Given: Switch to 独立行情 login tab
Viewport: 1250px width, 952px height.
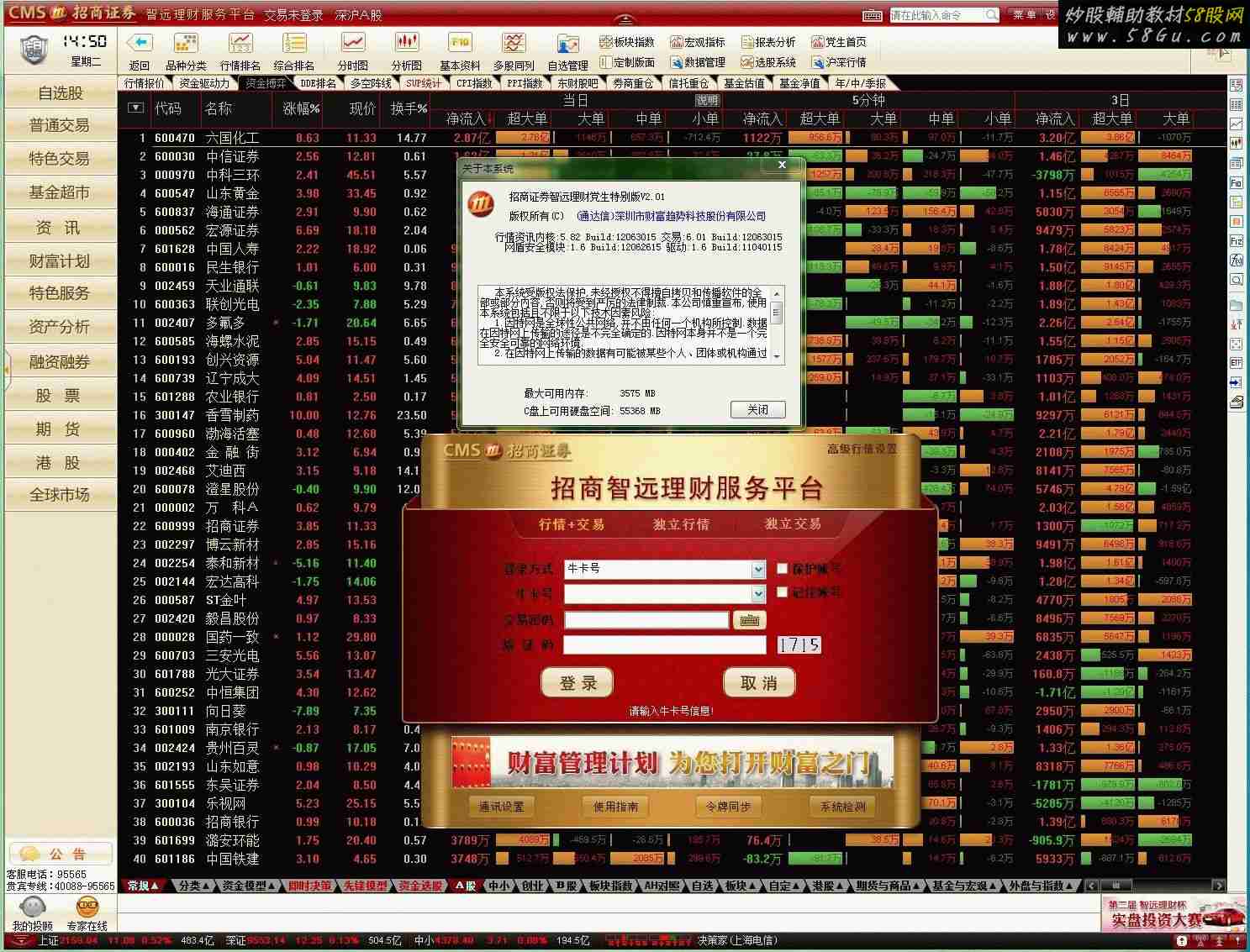Looking at the screenshot, I should coord(681,524).
